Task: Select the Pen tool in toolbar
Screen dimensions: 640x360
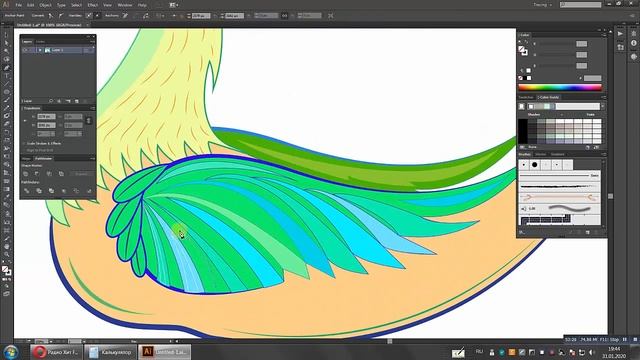Action: pos(6,68)
